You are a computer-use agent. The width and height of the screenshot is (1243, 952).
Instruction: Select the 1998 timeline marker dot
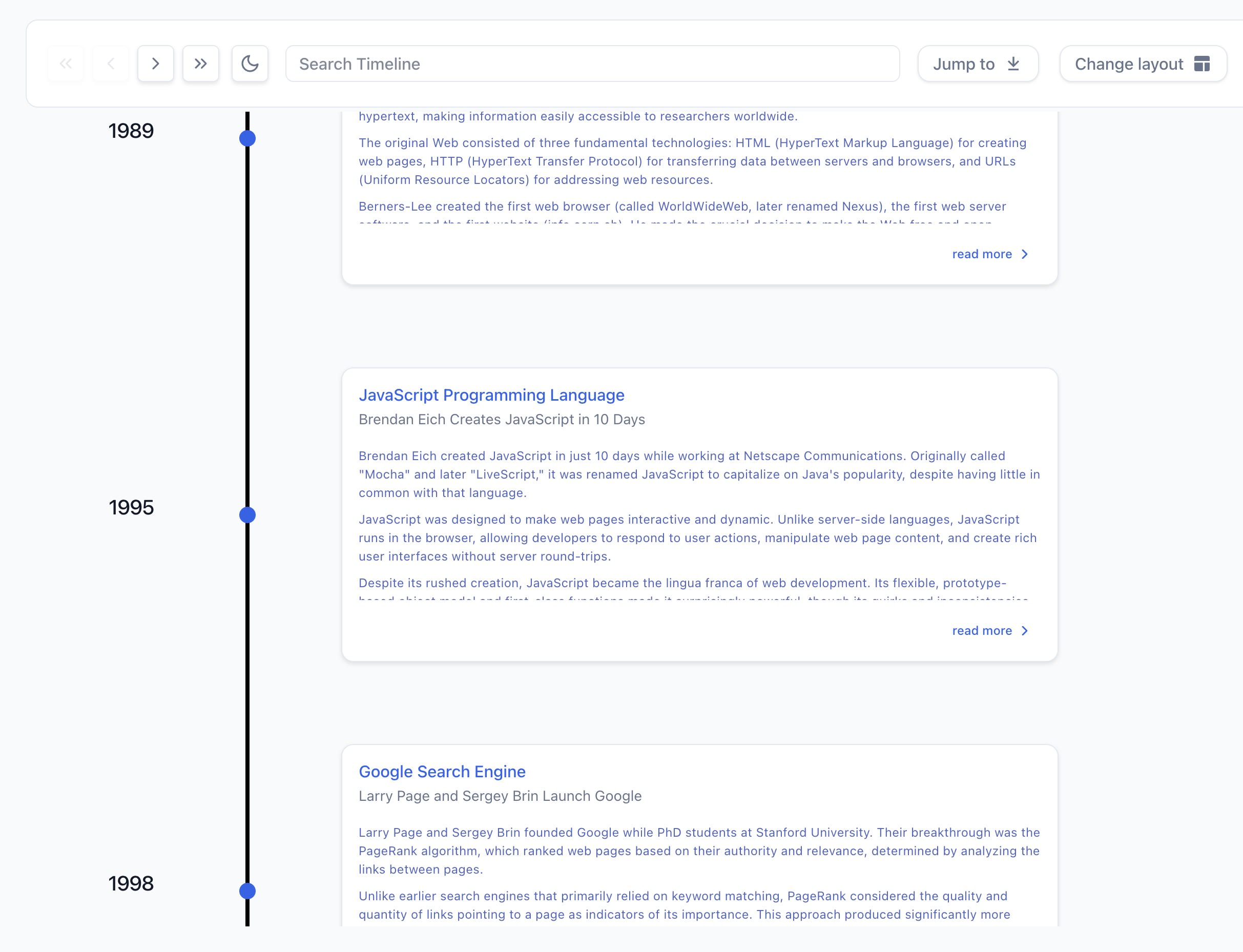247,891
